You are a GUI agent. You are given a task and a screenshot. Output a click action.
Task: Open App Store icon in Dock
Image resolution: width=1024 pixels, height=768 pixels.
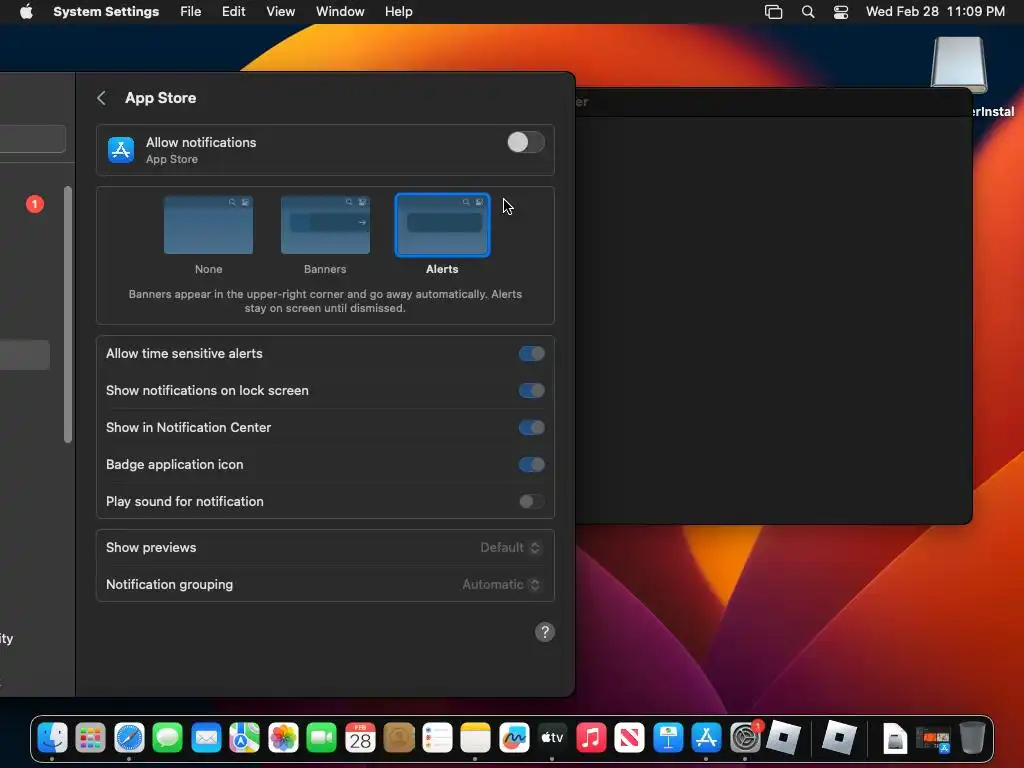click(707, 738)
